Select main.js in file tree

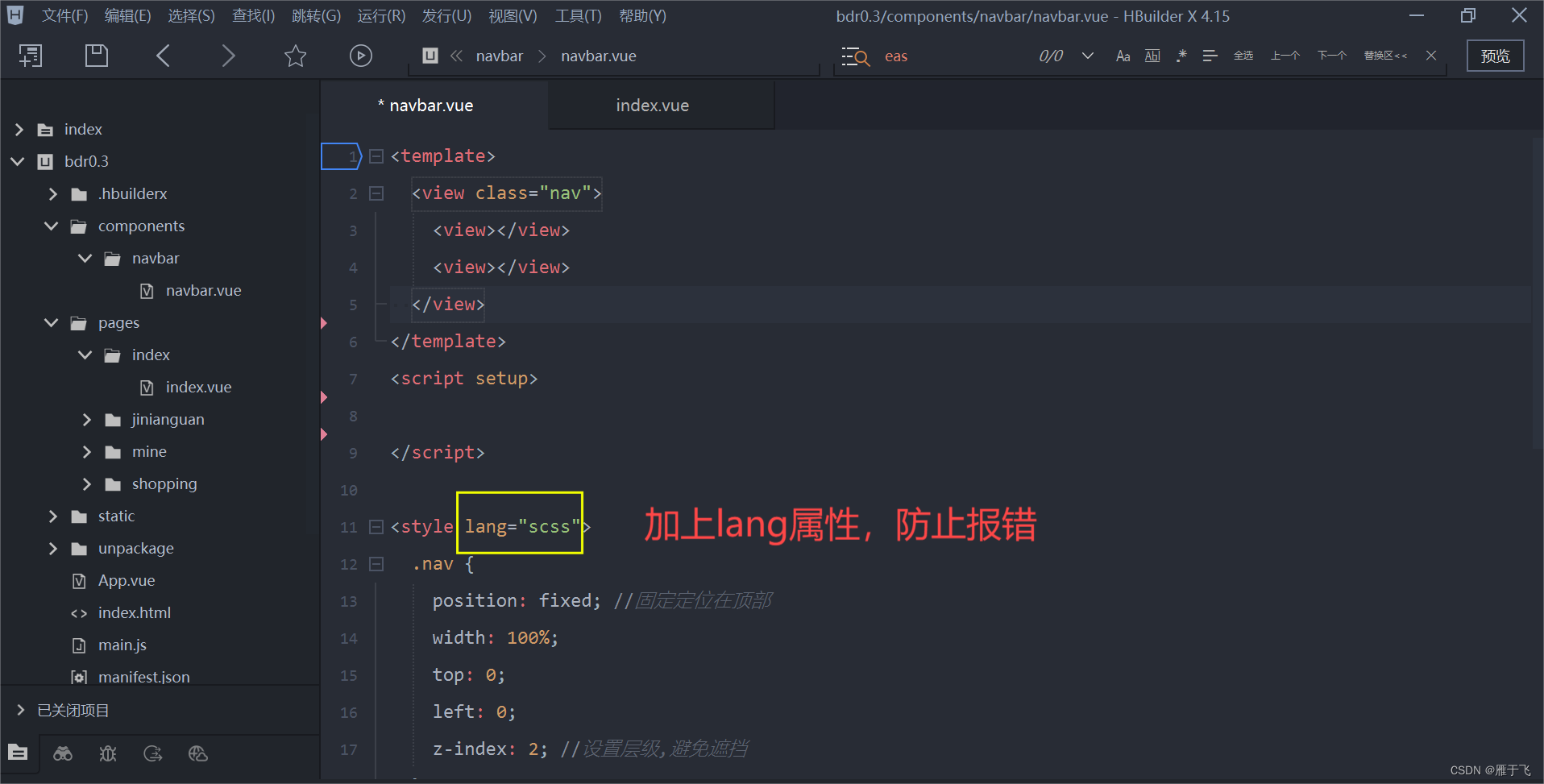click(122, 645)
